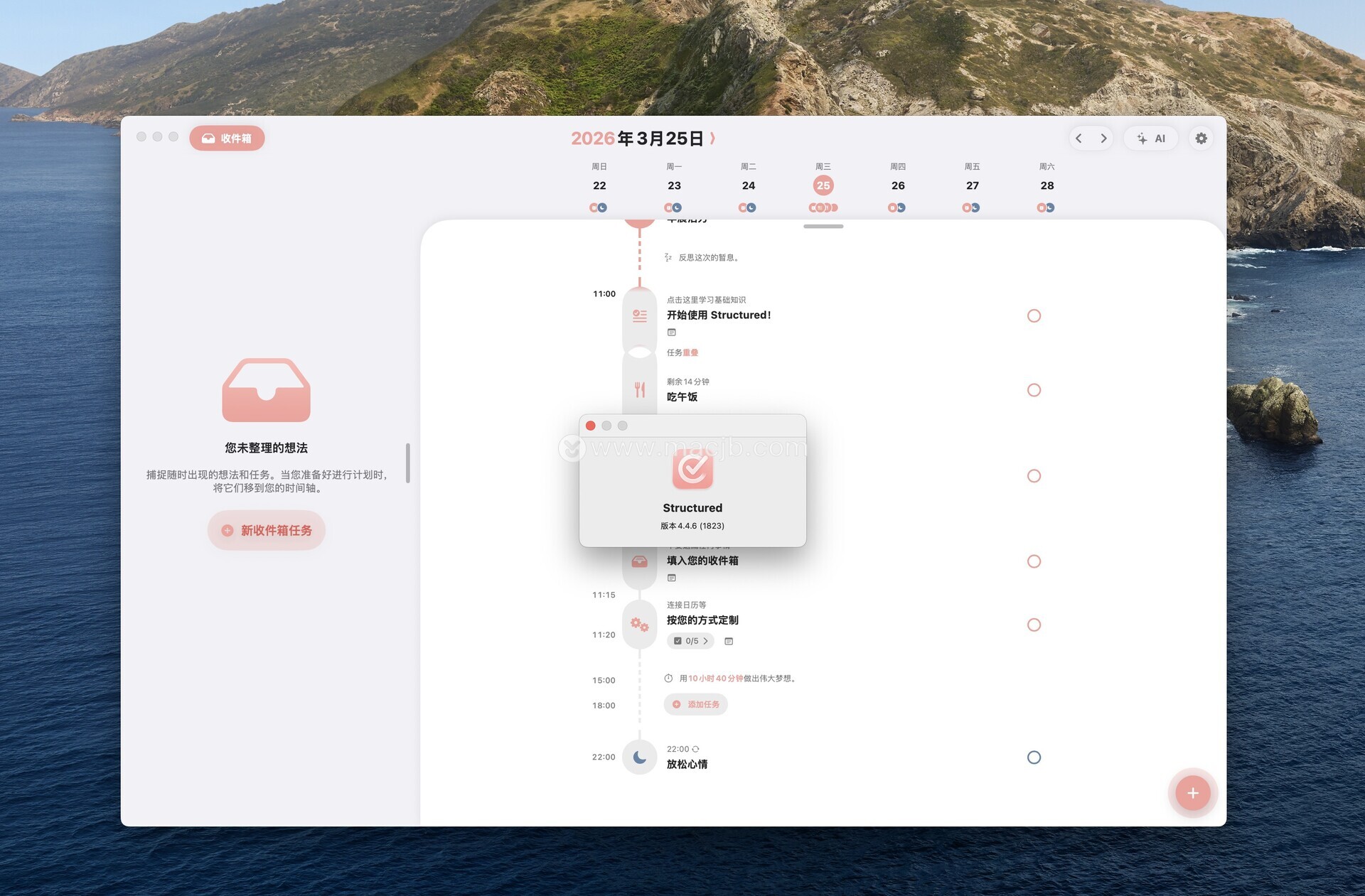
Task: Click the checklist icon for 开始使用 Structured
Action: pyautogui.click(x=639, y=315)
